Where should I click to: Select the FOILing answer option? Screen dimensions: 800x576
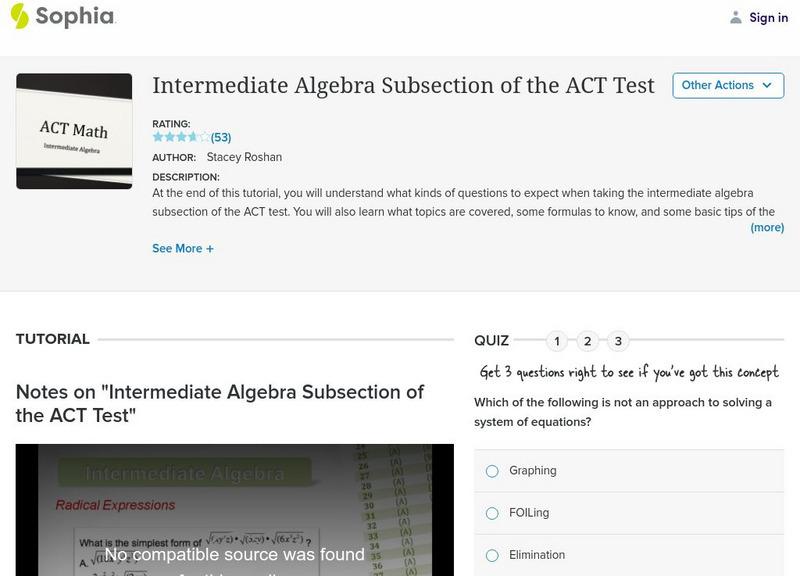pyautogui.click(x=492, y=513)
